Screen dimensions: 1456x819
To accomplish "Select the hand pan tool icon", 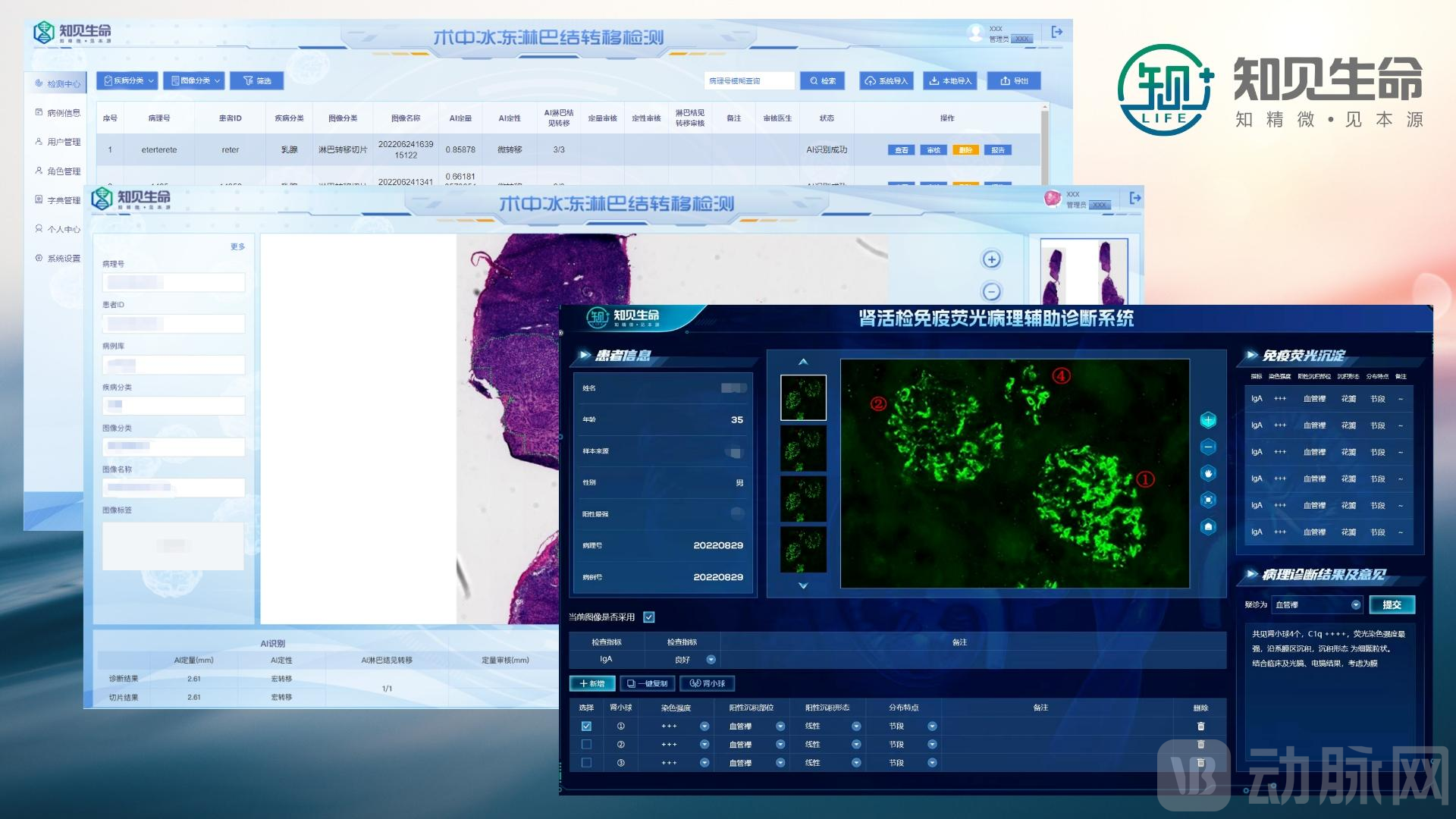I will tap(1208, 473).
